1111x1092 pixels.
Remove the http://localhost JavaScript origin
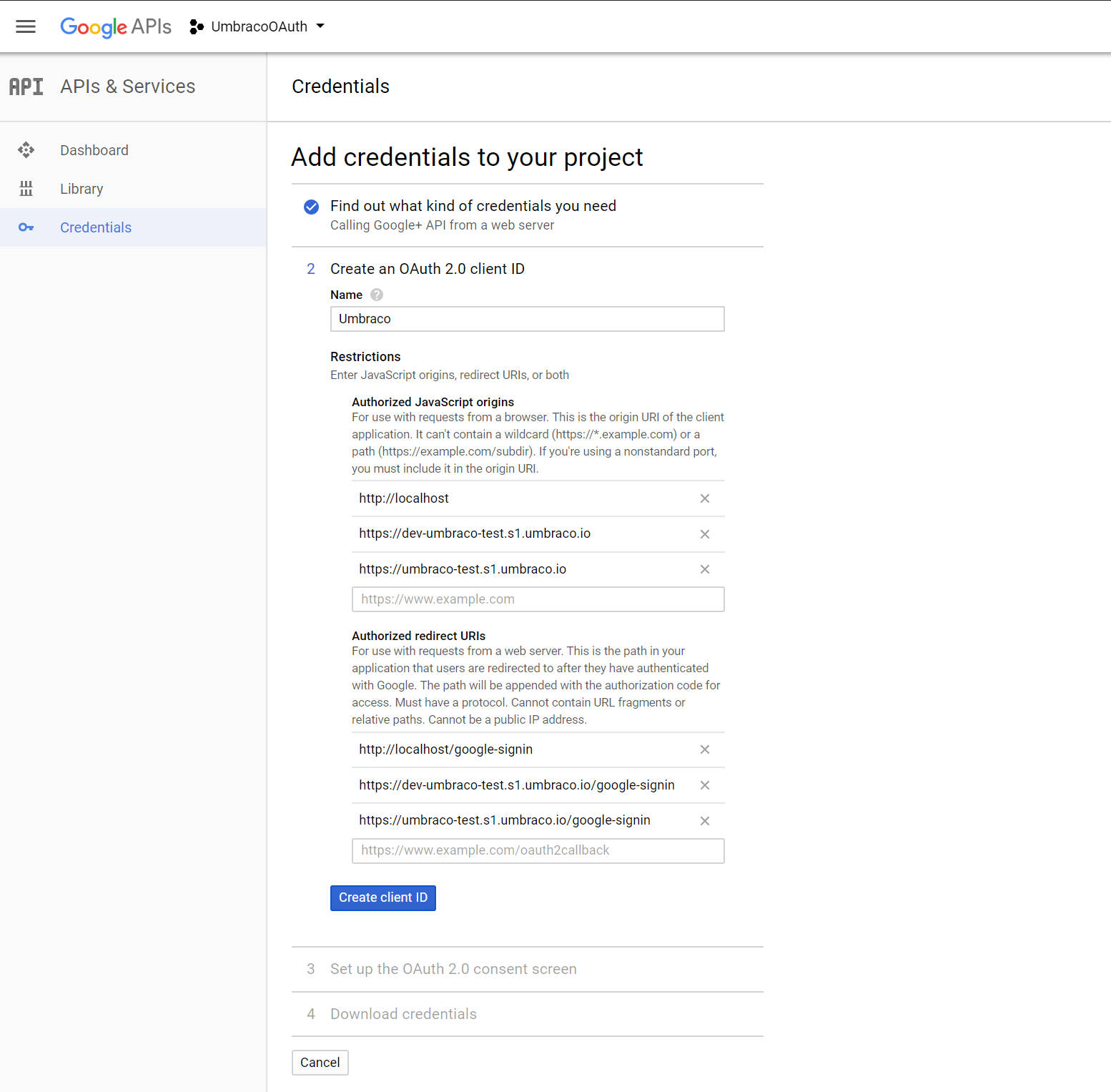(x=705, y=498)
